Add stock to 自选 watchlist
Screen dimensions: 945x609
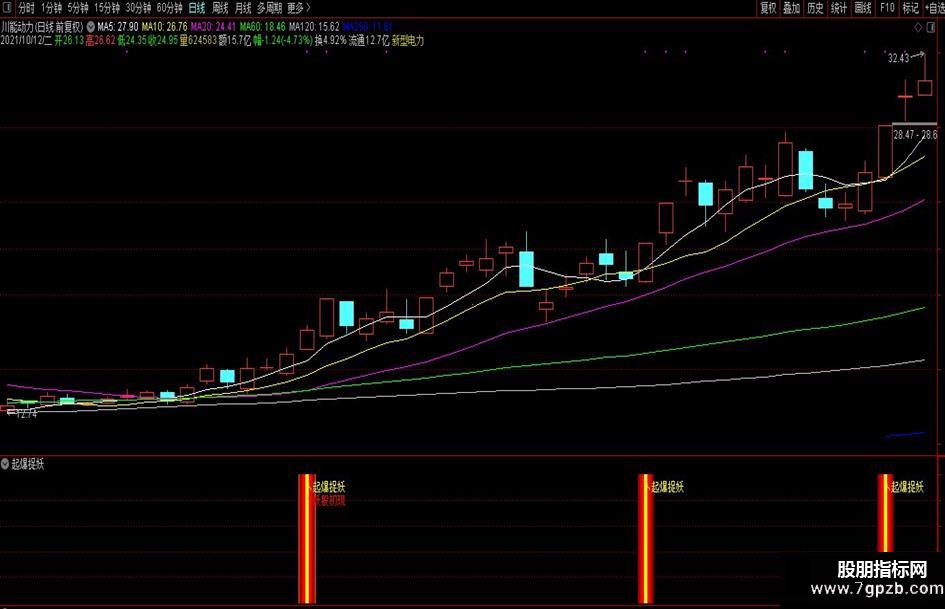935,8
